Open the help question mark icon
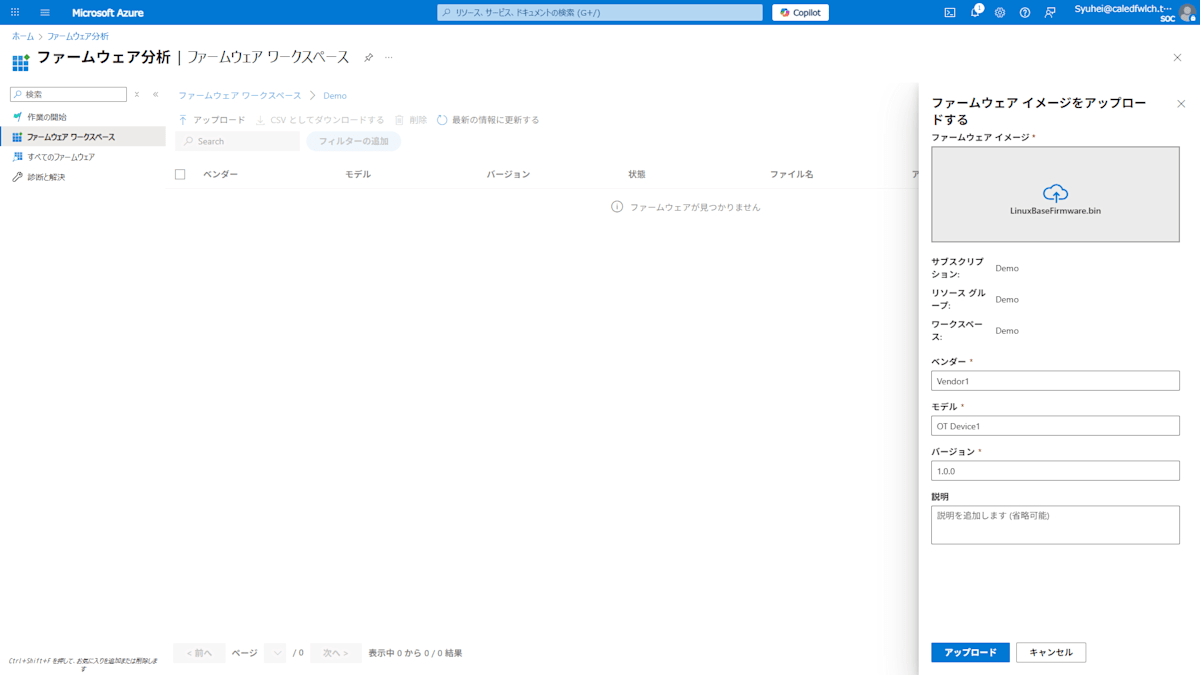Viewport: 1200px width, 675px height. point(1025,13)
